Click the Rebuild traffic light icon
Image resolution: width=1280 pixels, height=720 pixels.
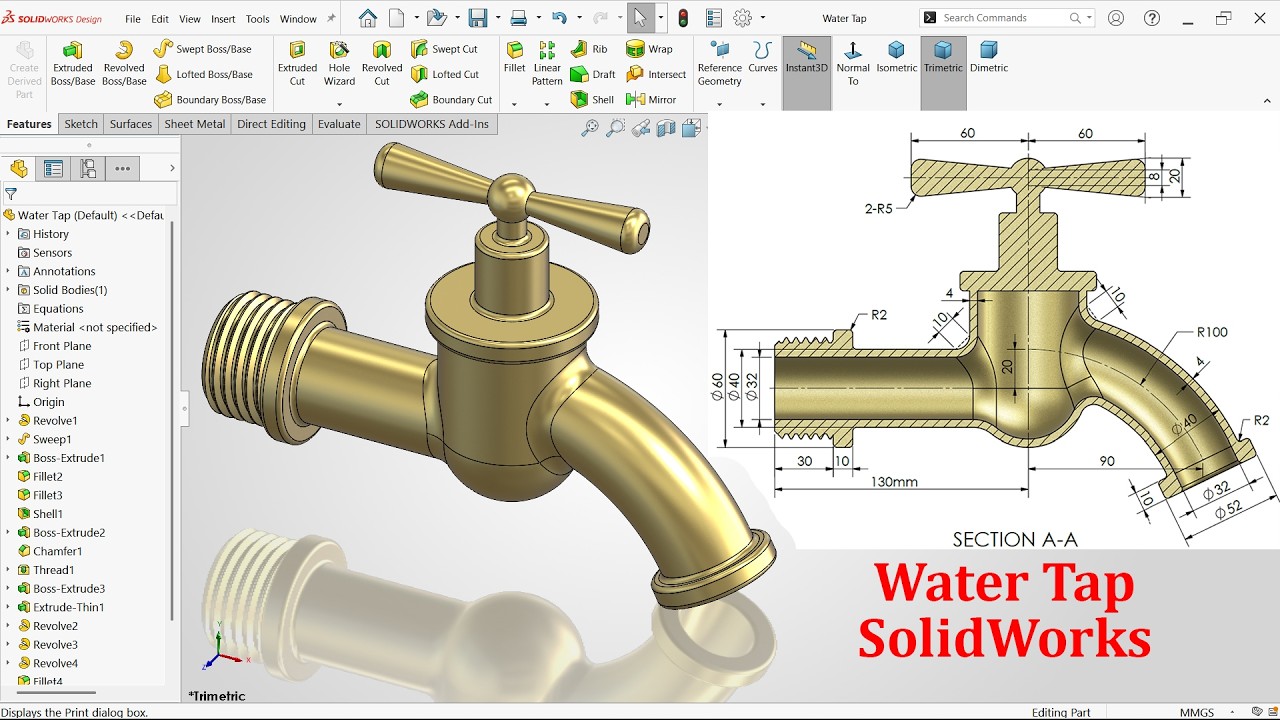tap(683, 18)
